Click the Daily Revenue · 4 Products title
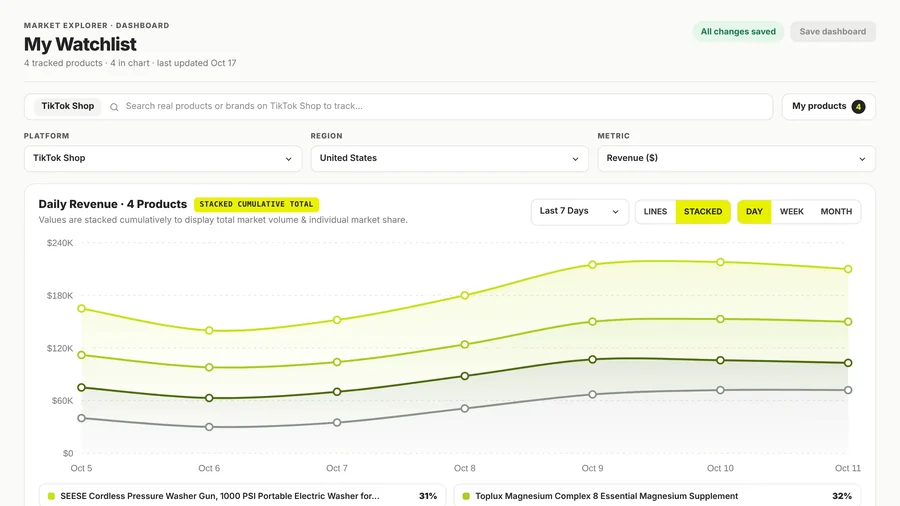Screen dimensions: 900x506 (112, 204)
